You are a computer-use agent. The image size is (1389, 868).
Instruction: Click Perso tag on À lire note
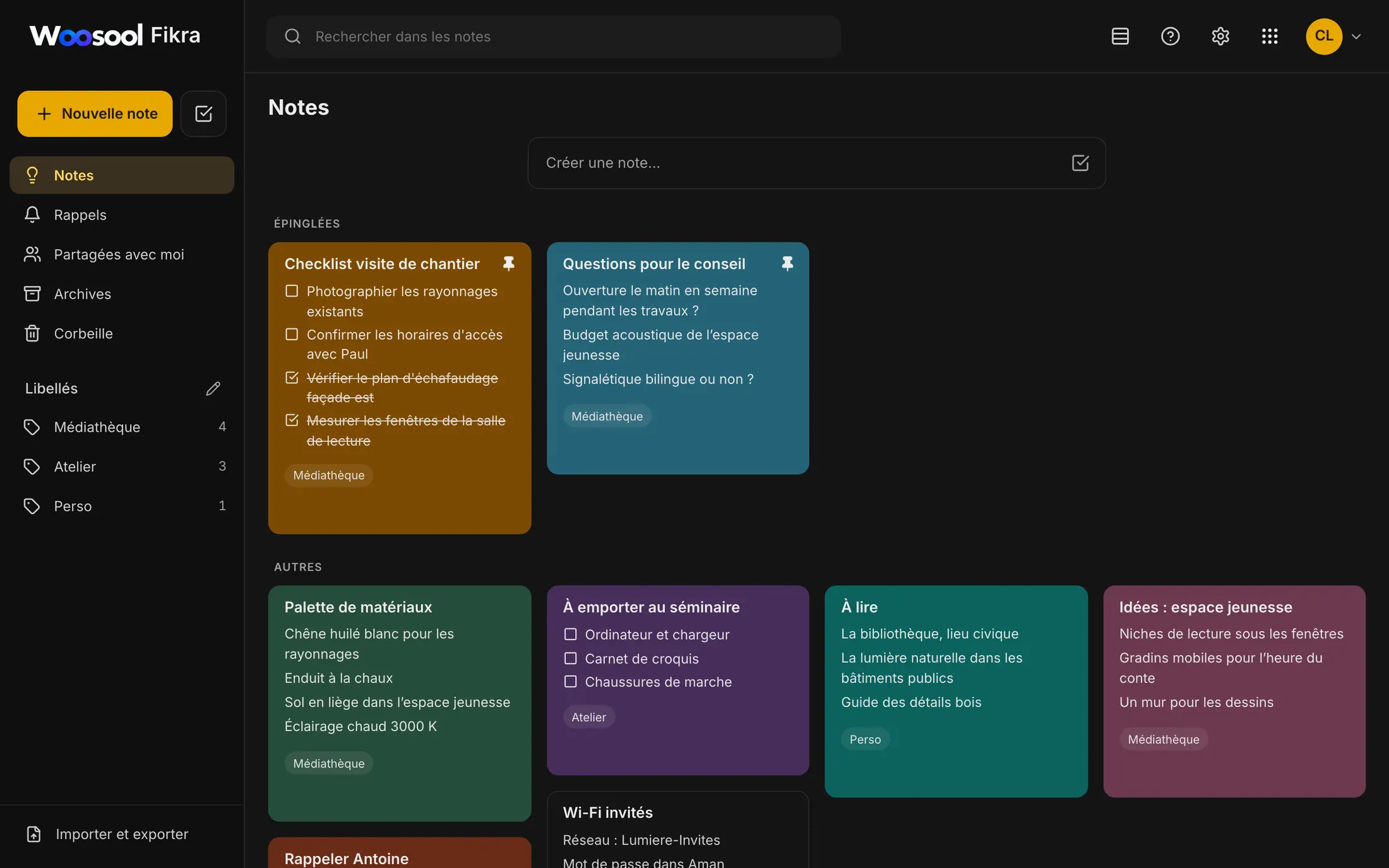tap(865, 739)
